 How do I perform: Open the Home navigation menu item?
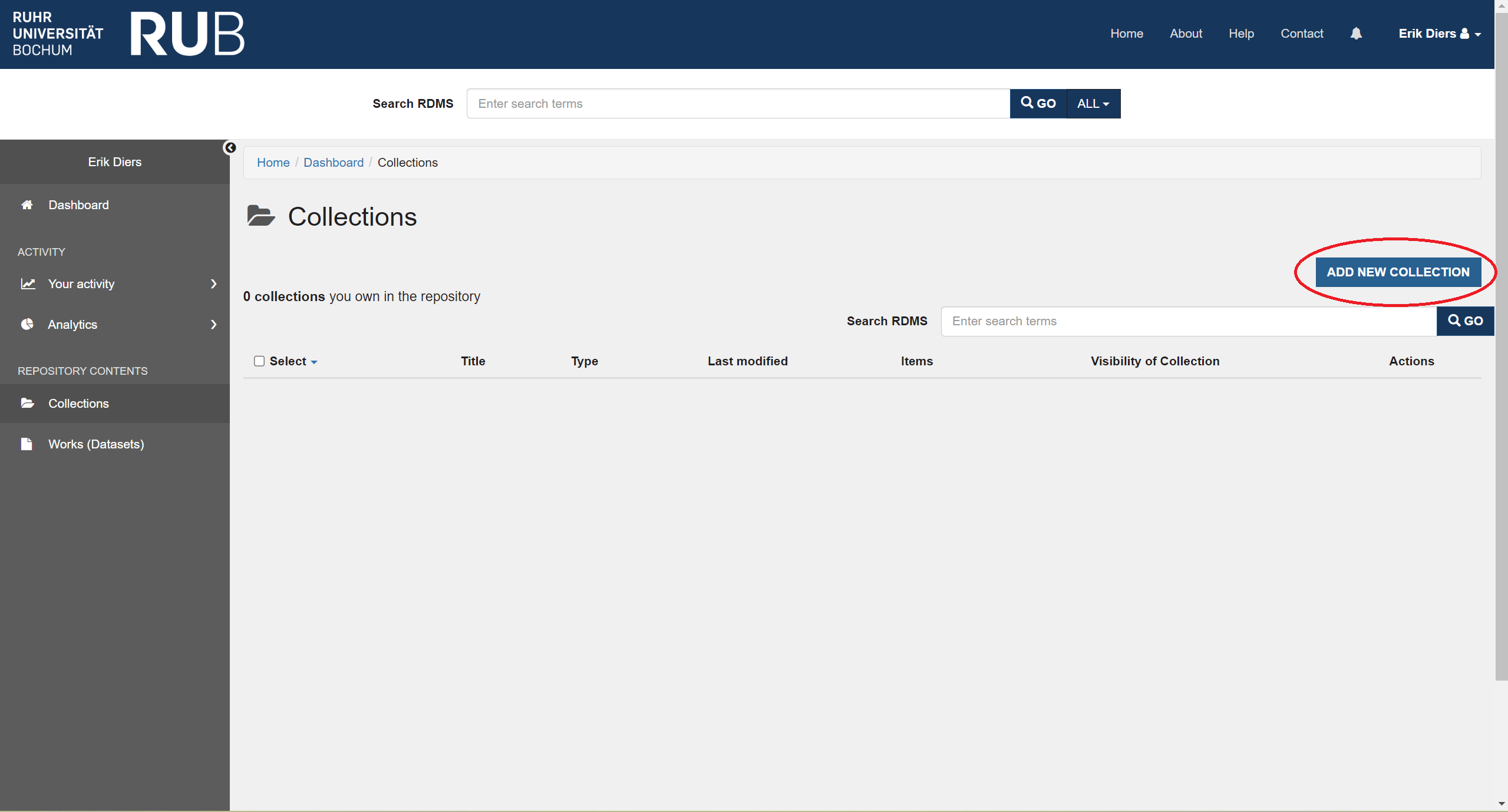(x=1126, y=33)
